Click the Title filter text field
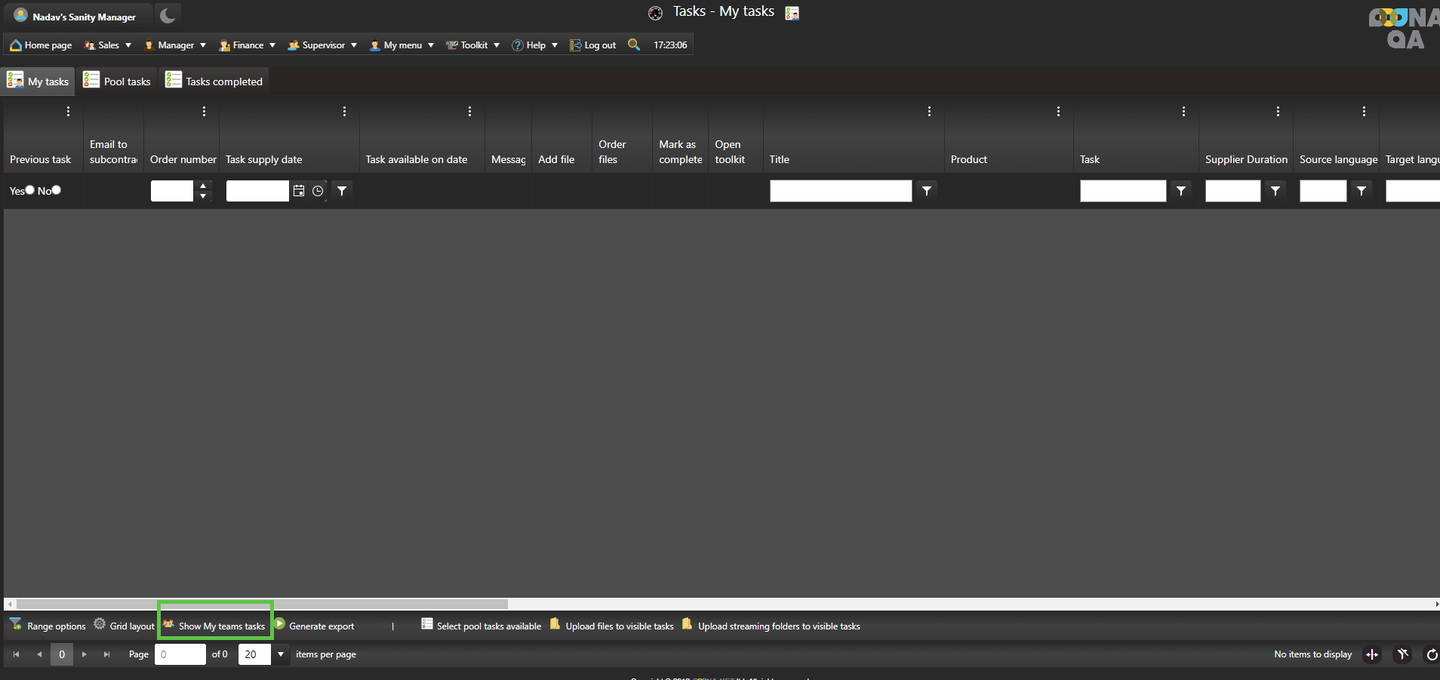The width and height of the screenshot is (1440, 680). point(840,191)
